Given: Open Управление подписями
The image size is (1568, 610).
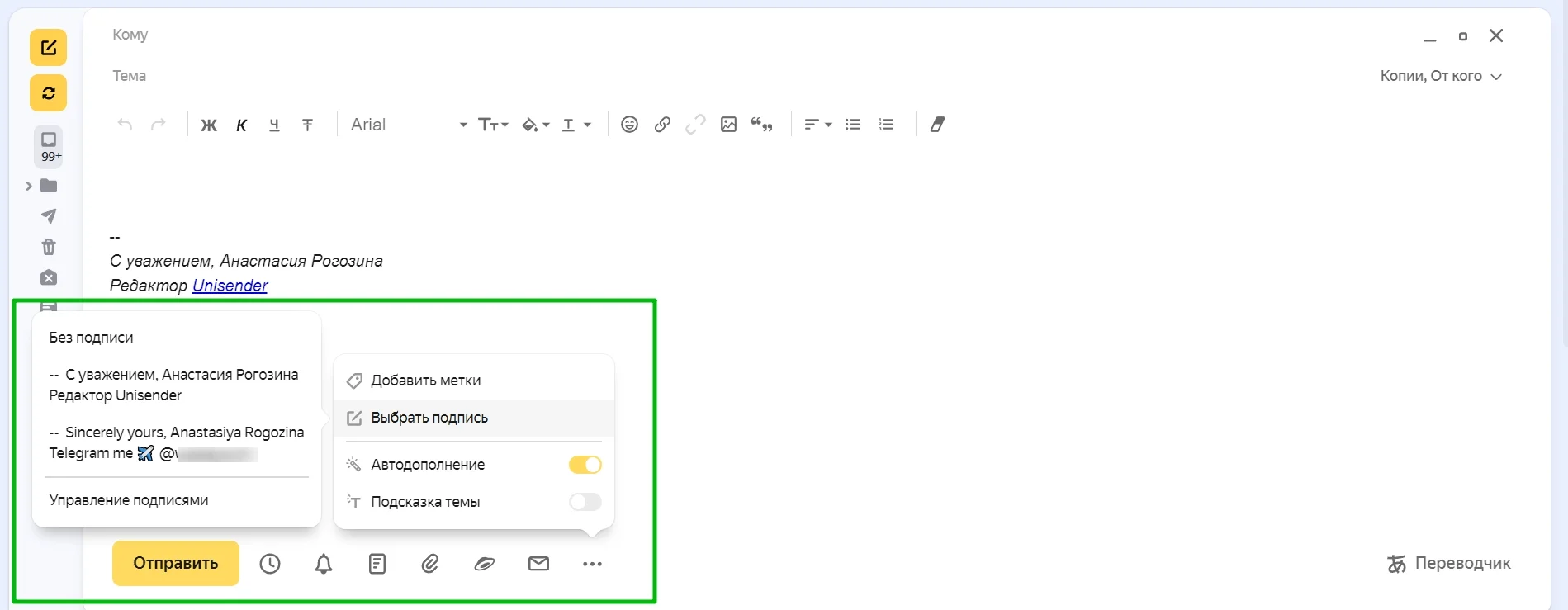Looking at the screenshot, I should point(129,500).
